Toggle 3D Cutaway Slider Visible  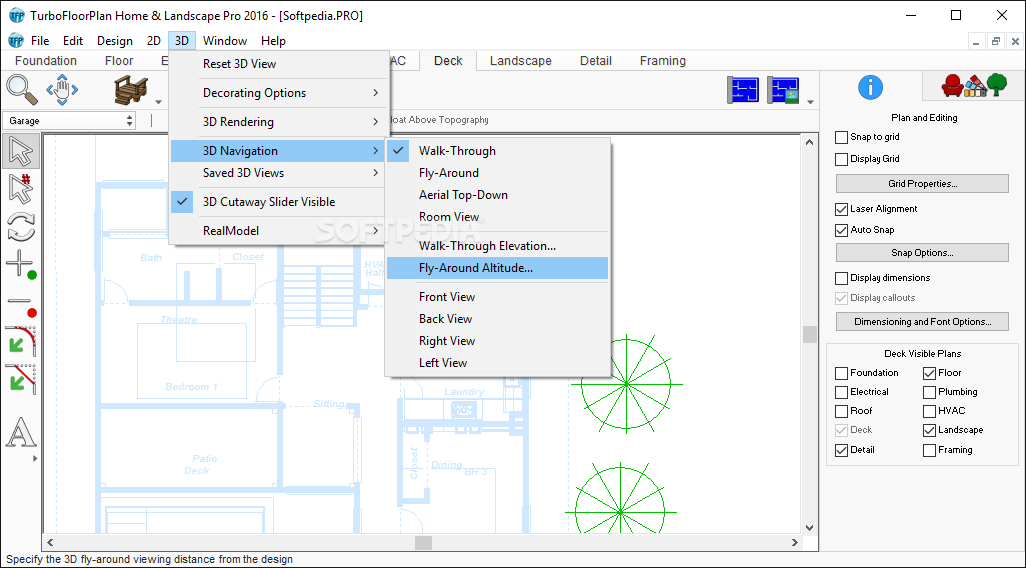(277, 202)
